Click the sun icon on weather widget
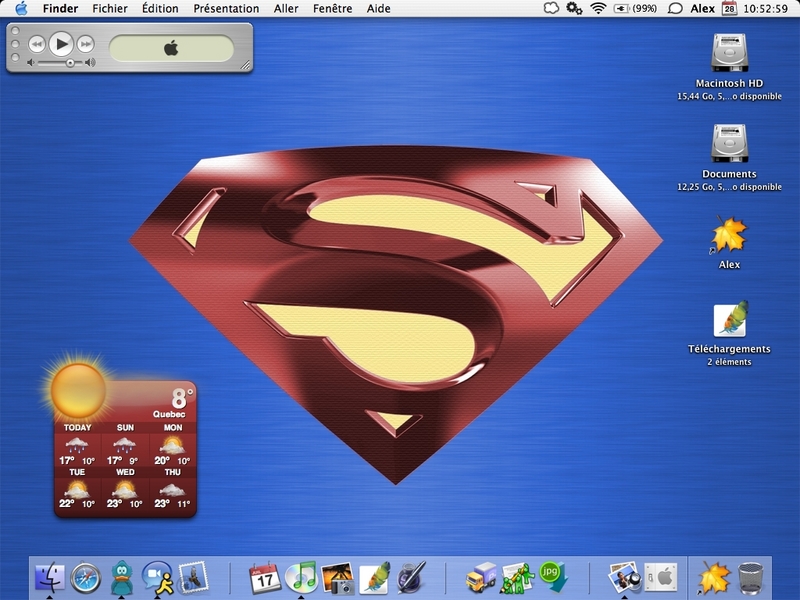The height and width of the screenshot is (600, 800). [78, 390]
